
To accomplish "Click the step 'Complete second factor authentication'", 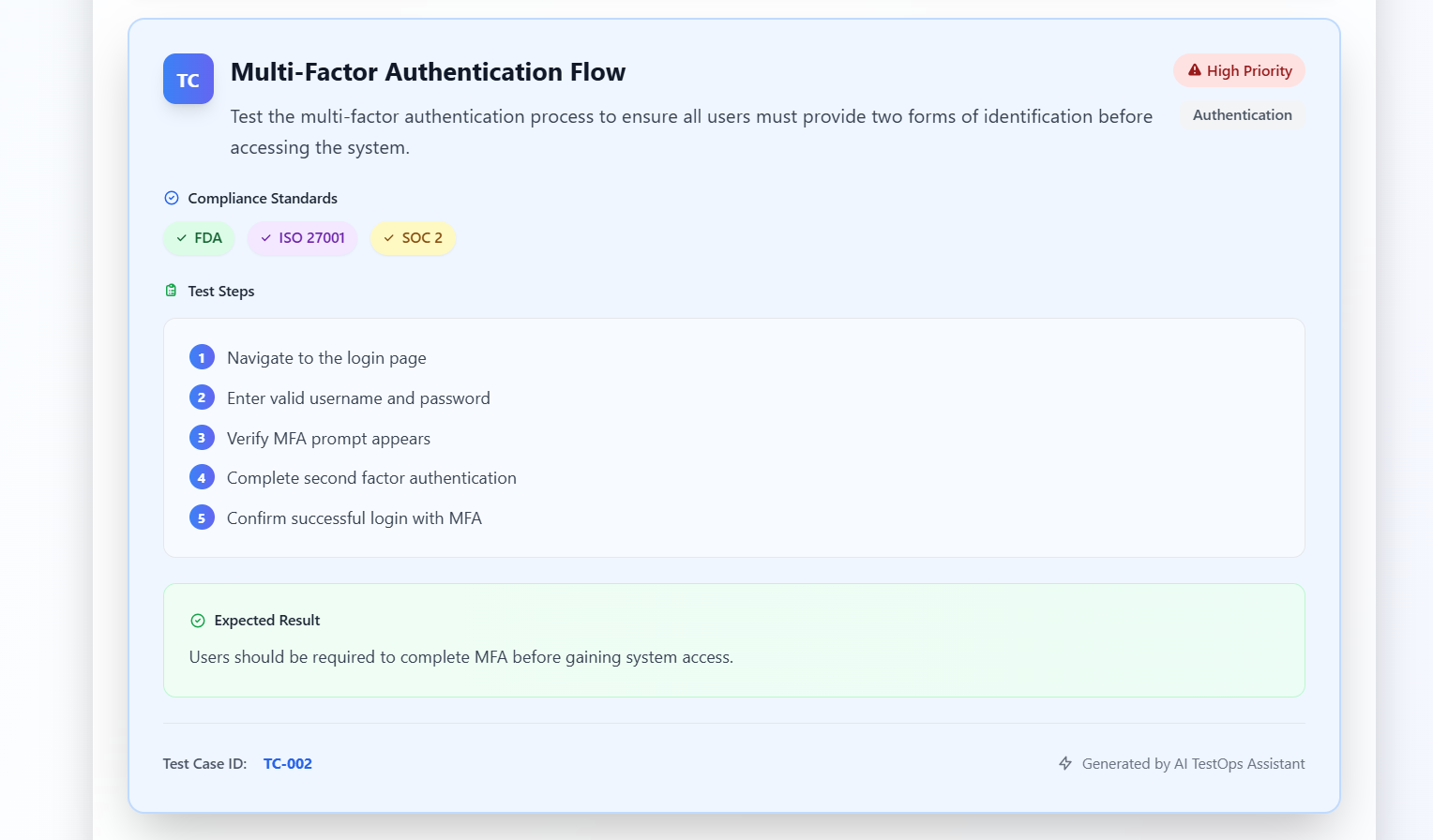I will (371, 478).
